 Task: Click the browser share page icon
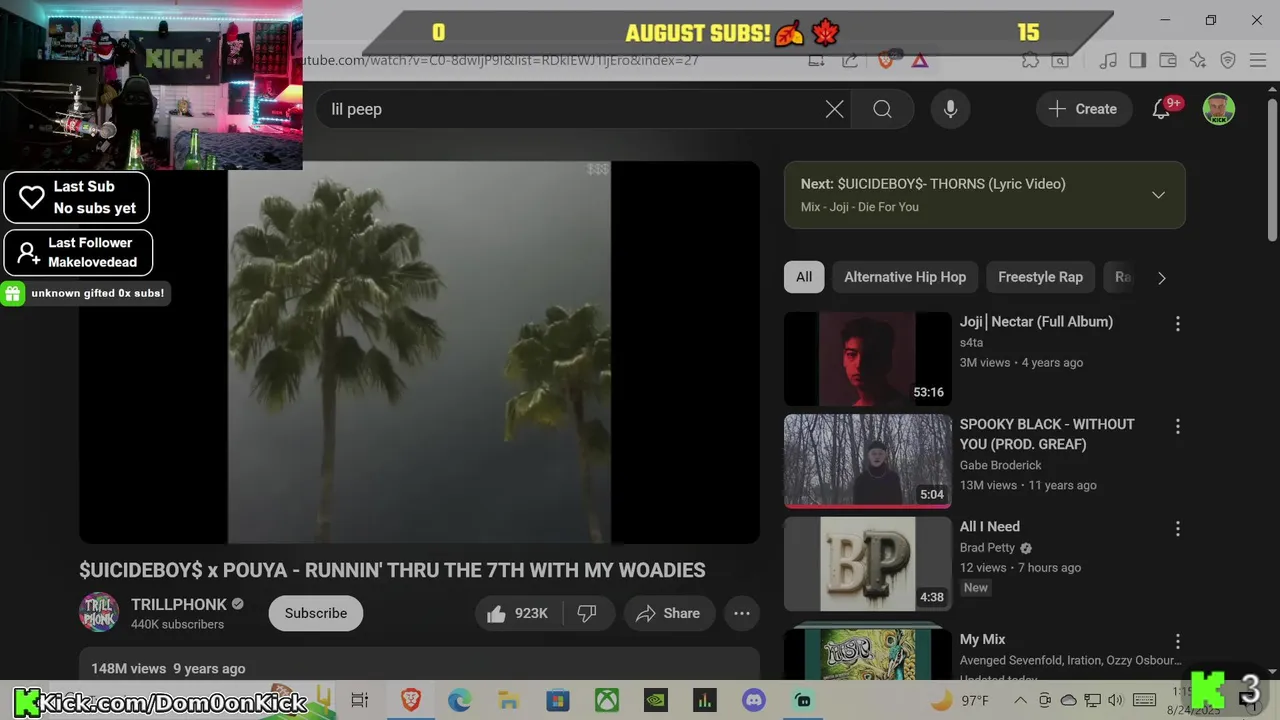click(850, 60)
